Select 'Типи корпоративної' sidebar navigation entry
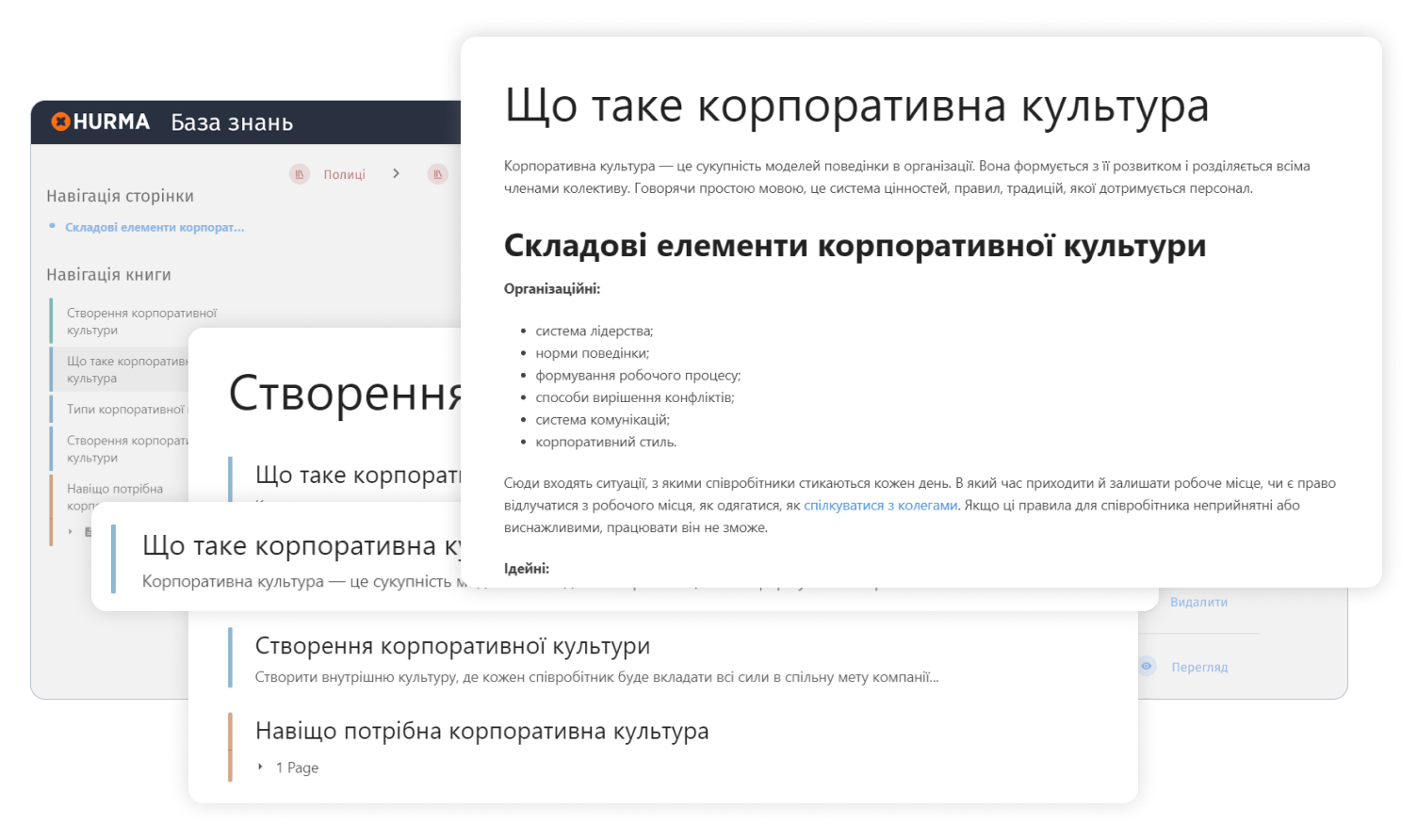Image resolution: width=1417 pixels, height=840 pixels. 126,410
